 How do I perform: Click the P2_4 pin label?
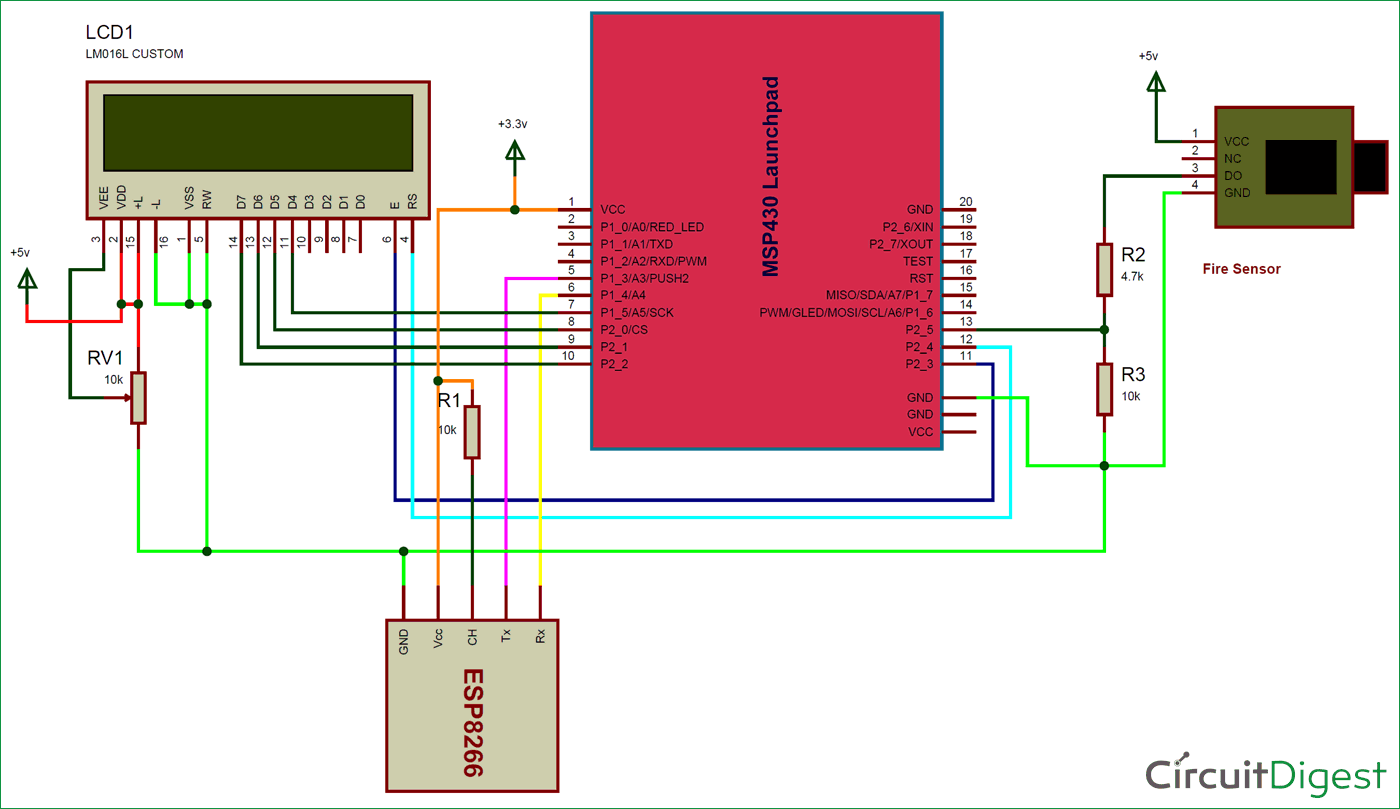point(919,346)
